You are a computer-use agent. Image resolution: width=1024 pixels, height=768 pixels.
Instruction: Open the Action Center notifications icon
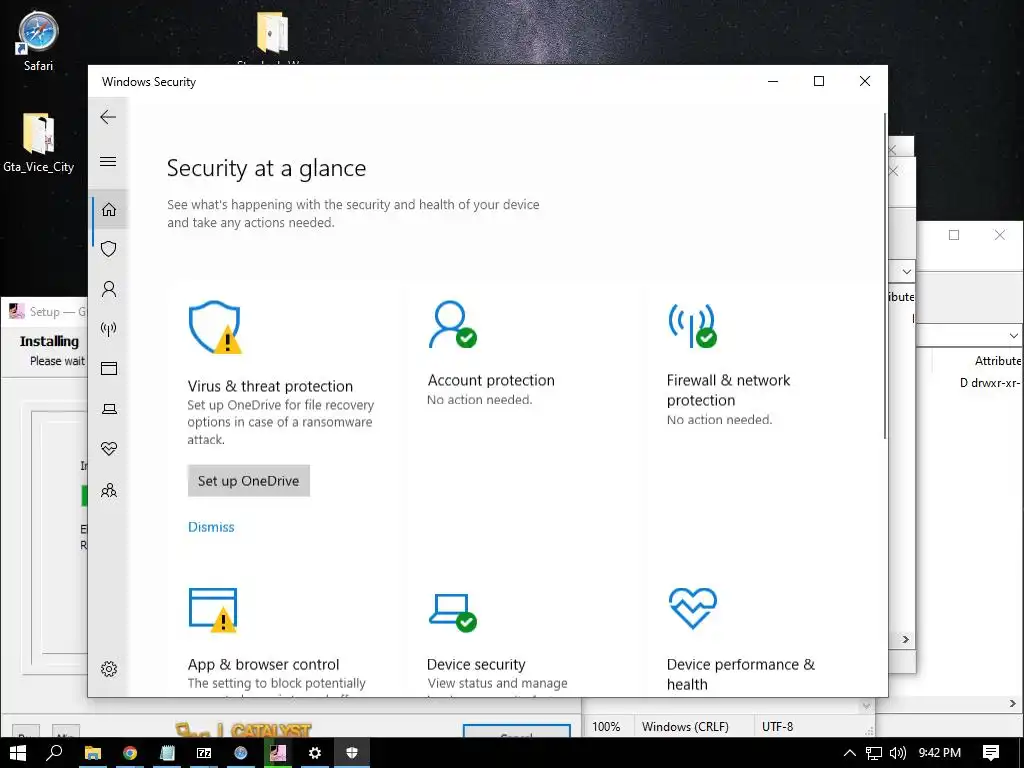pyautogui.click(x=991, y=753)
